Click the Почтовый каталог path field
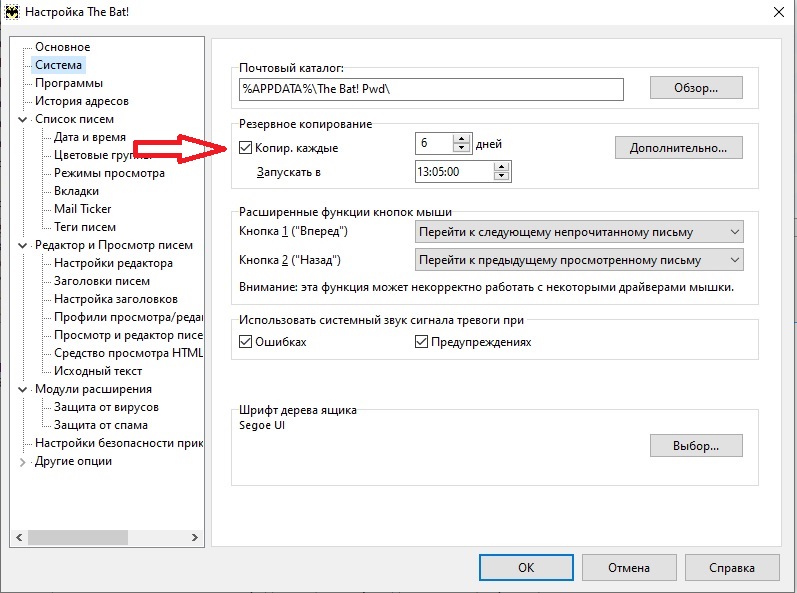Screen dimensions: 797x593 click(431, 89)
